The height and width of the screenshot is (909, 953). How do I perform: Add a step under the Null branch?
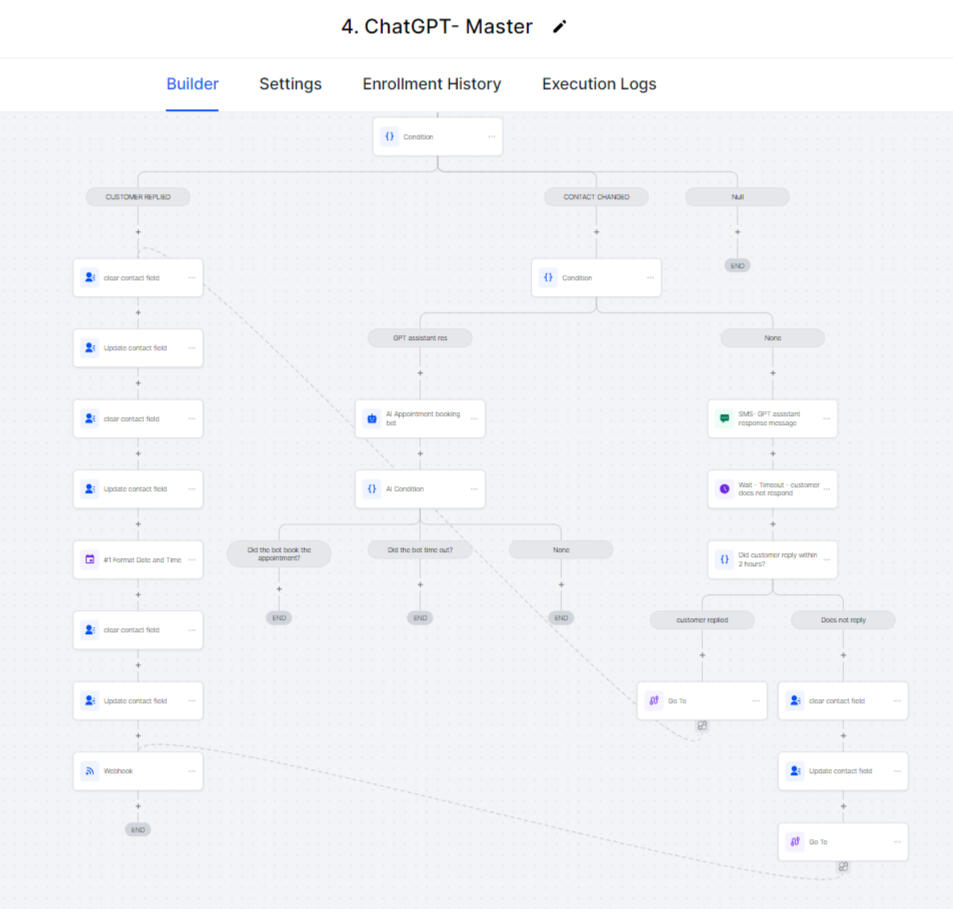(737, 232)
